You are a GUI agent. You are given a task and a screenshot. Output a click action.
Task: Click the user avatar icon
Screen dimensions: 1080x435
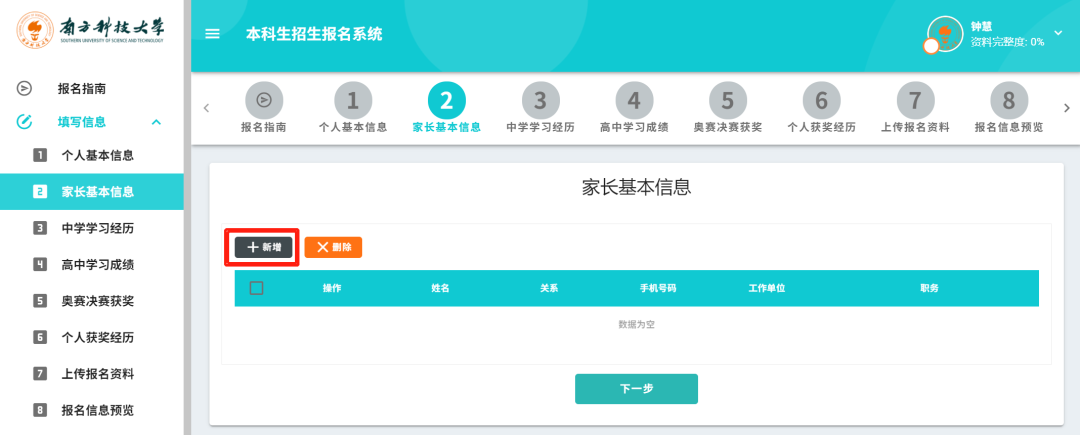click(944, 33)
